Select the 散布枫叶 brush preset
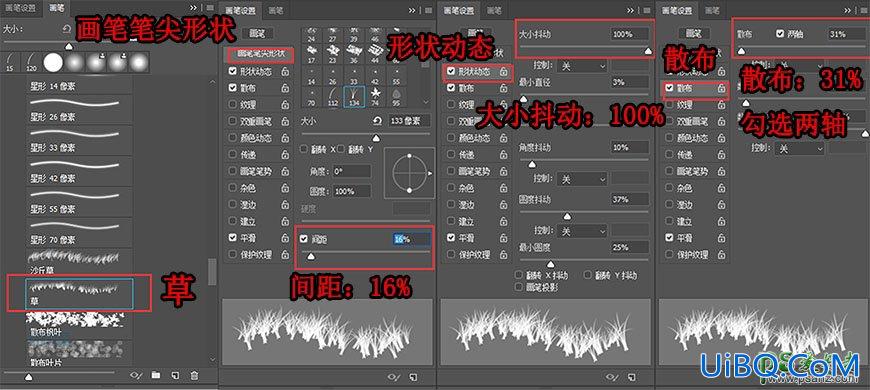The width and height of the screenshot is (870, 390). click(x=79, y=325)
